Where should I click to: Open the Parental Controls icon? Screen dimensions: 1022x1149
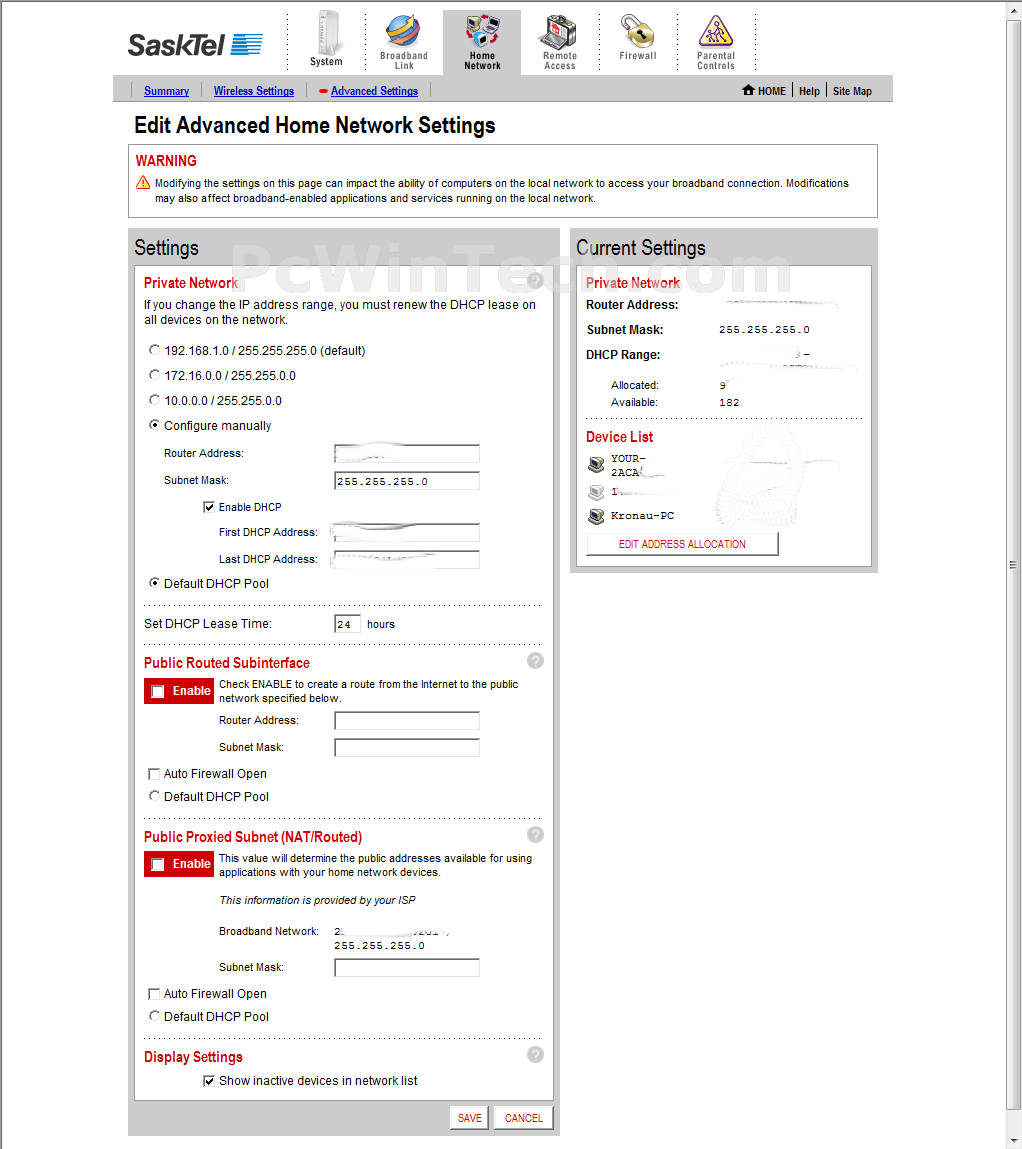716,32
